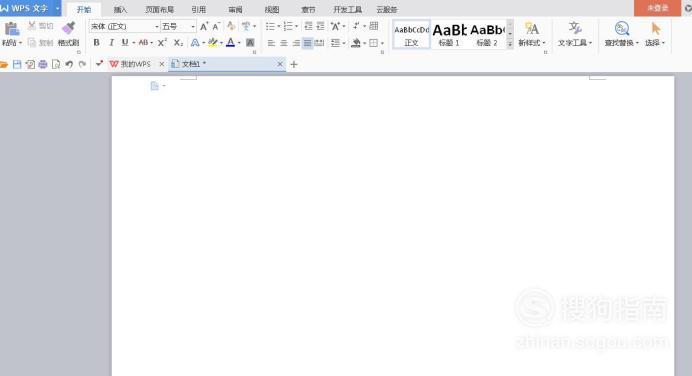Increase font size with the A+ icon

click(204, 26)
